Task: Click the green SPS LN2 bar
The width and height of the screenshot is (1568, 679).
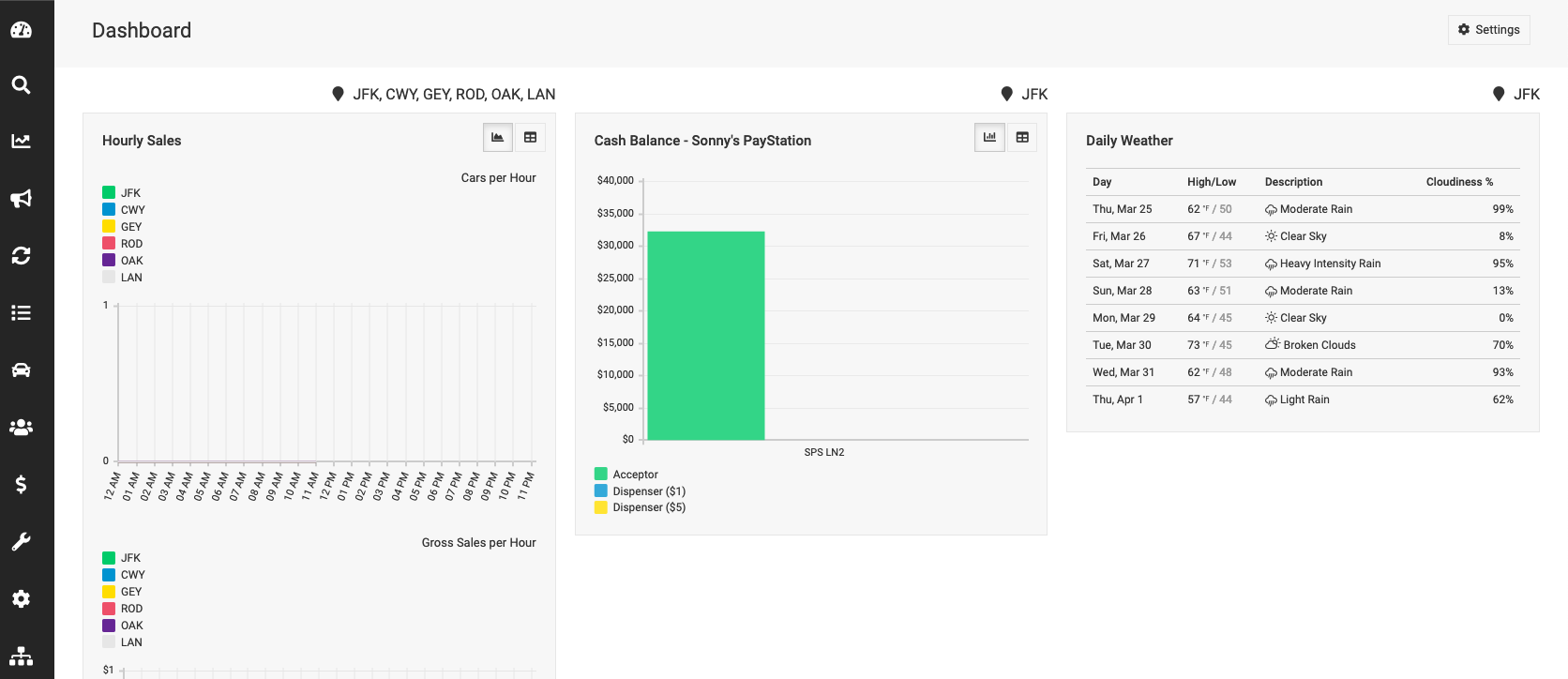Action: tap(706, 336)
